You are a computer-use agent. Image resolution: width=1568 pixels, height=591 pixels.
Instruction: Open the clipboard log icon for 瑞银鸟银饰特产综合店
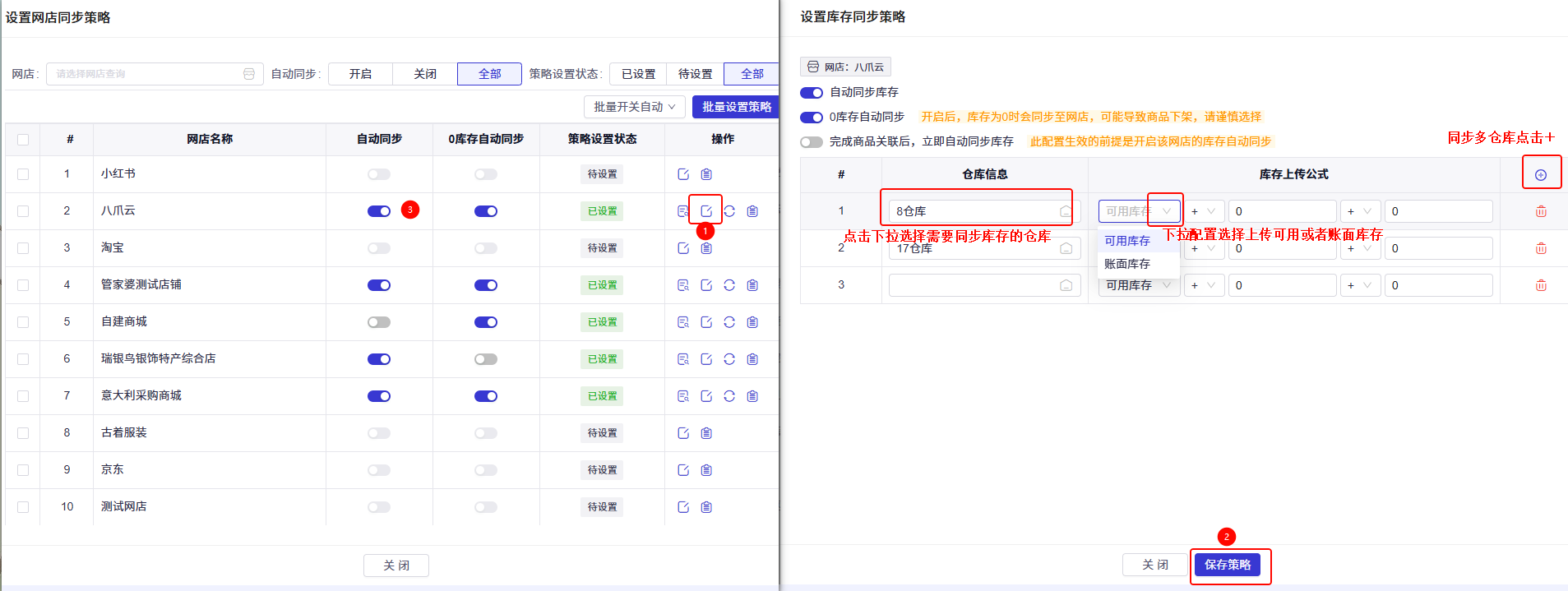pyautogui.click(x=752, y=359)
